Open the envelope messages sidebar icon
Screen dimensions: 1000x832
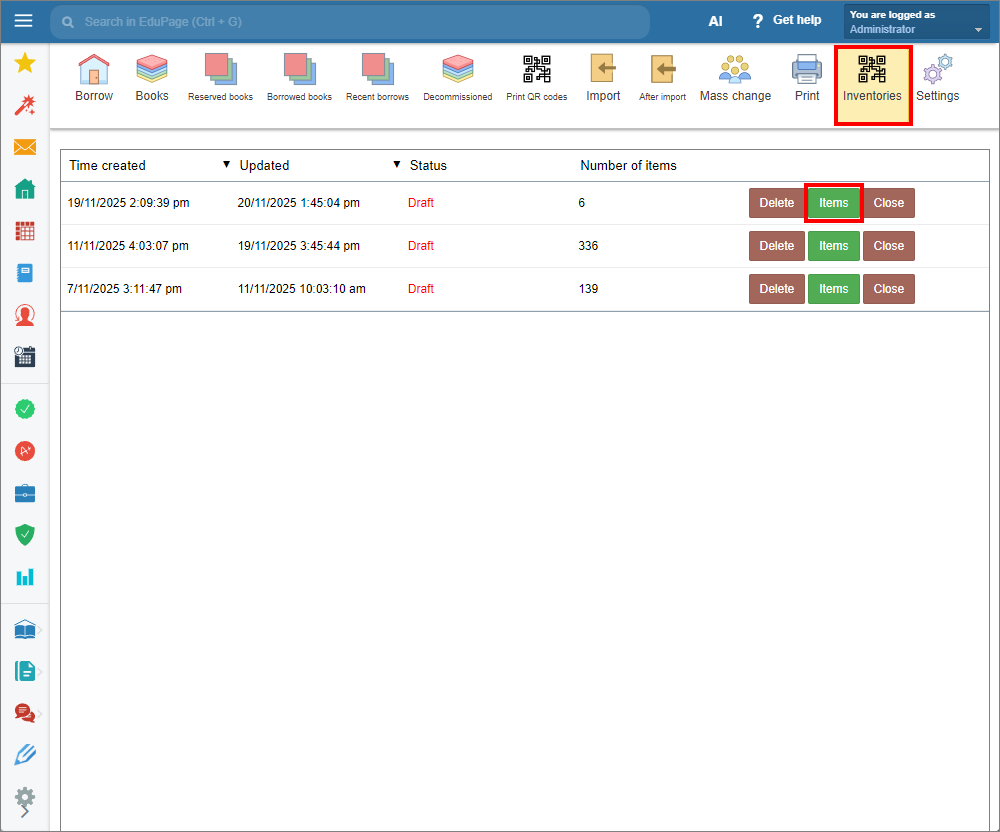coord(25,147)
